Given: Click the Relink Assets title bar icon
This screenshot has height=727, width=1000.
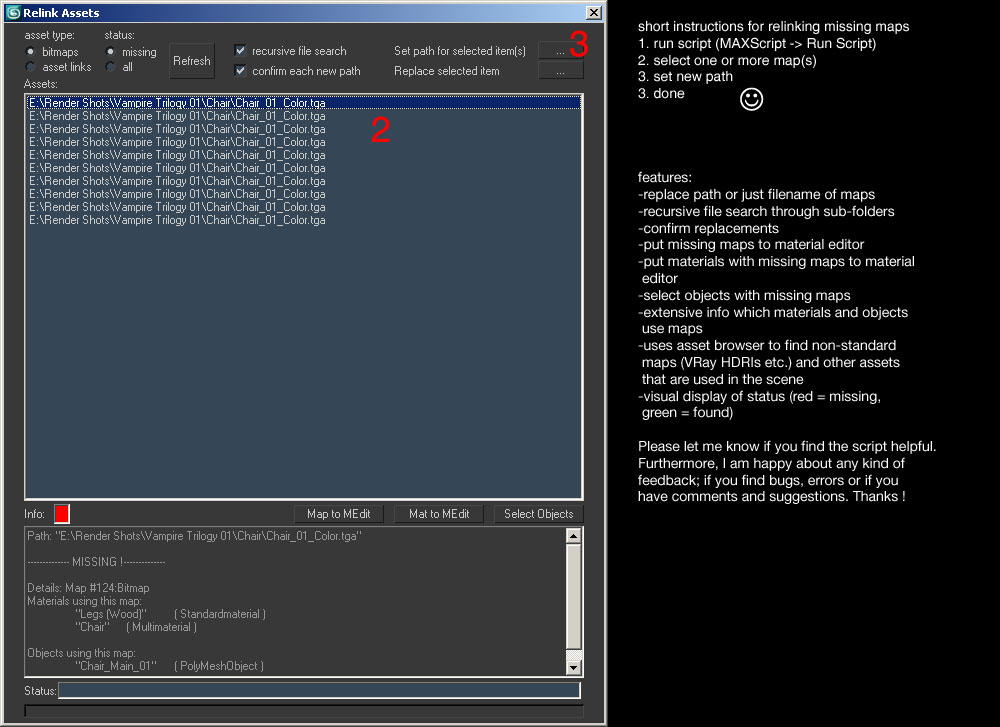Looking at the screenshot, I should [13, 13].
